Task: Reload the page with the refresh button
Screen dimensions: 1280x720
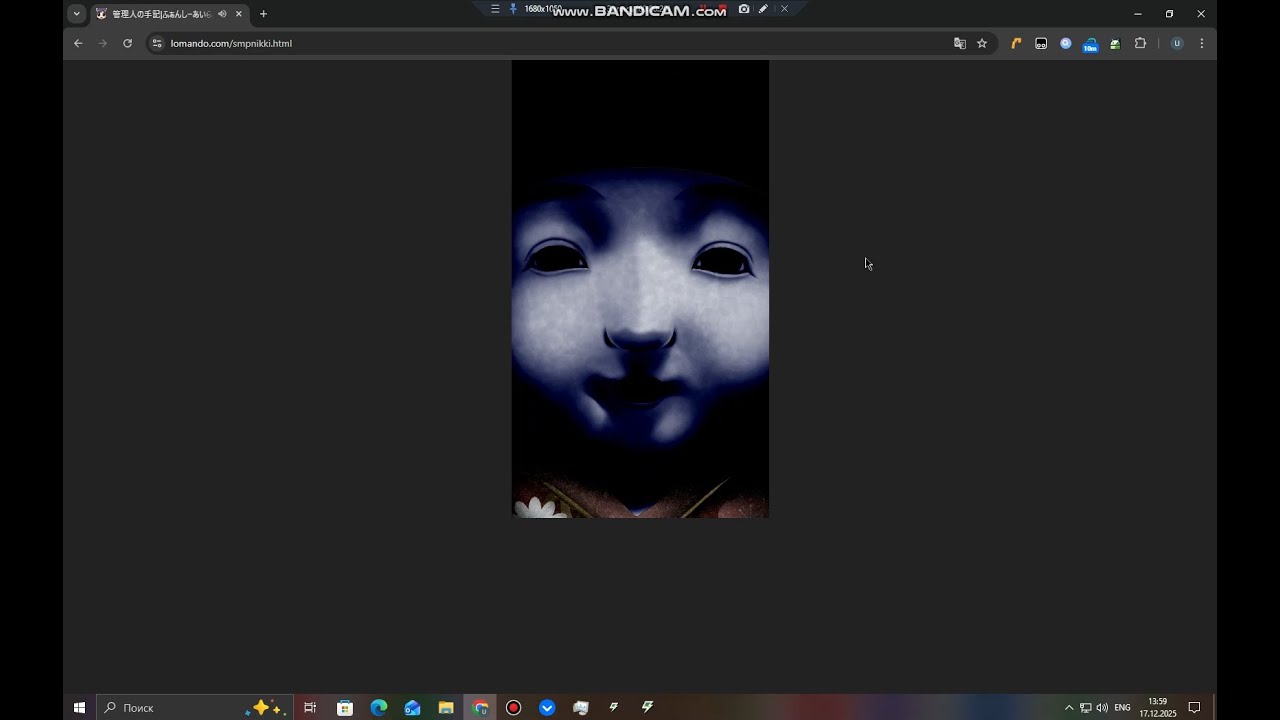Action: pos(127,43)
